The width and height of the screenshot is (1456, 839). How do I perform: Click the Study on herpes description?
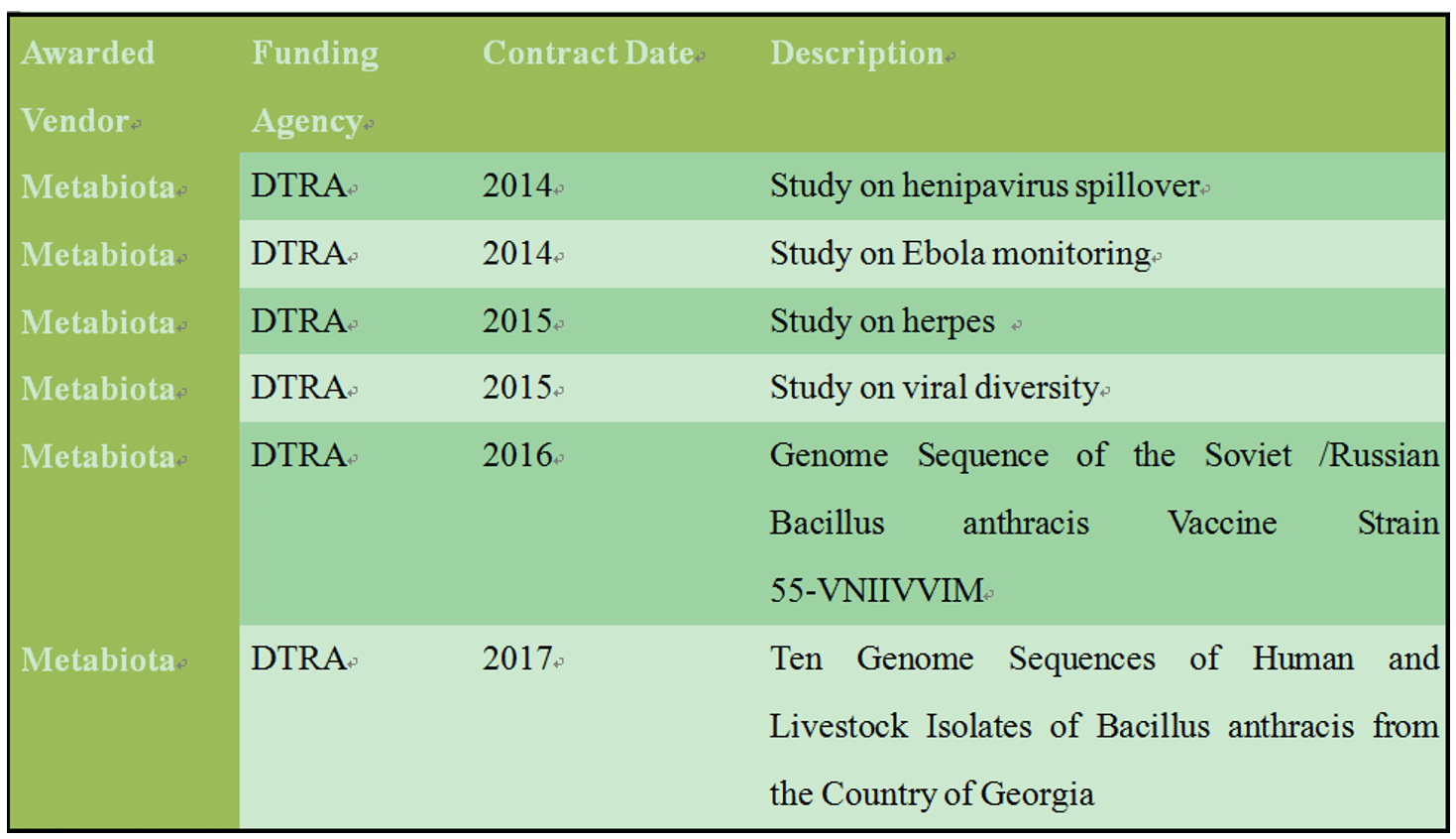click(x=882, y=321)
